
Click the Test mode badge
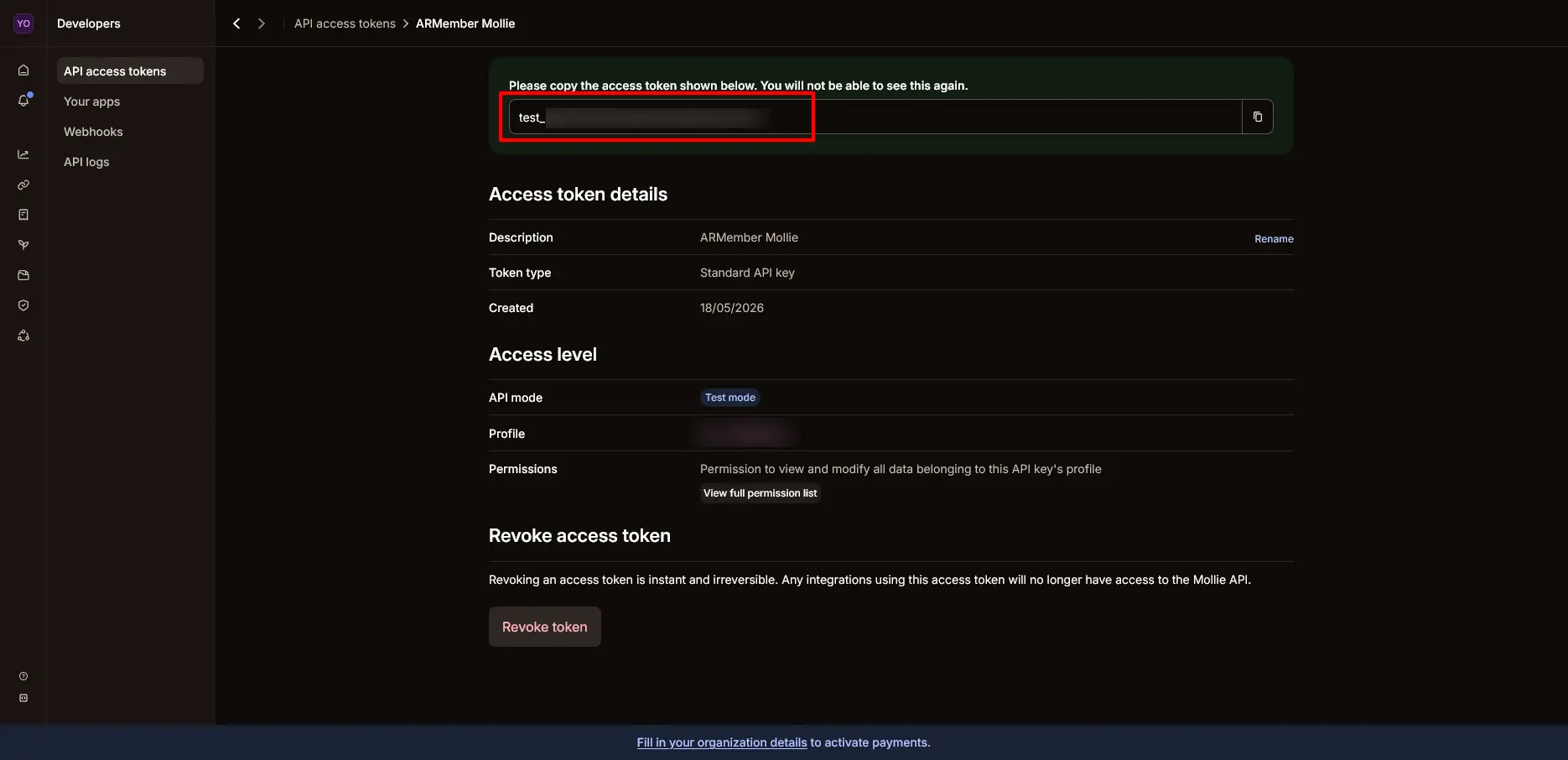pos(730,398)
